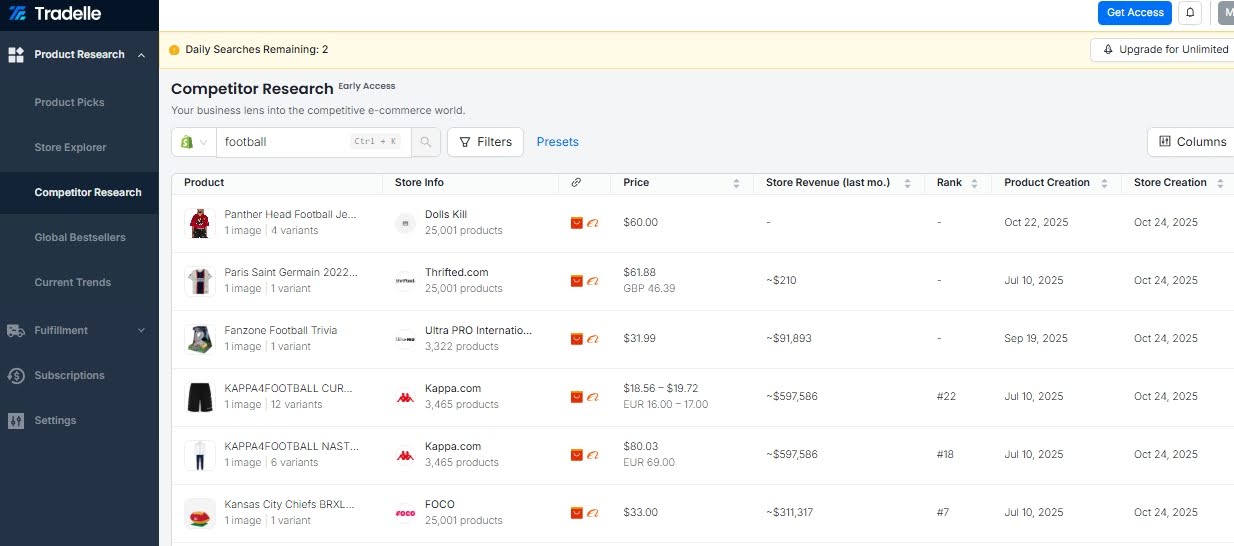Open AliExpress link for KAPPA4FOOTBALL CUR row
Image resolution: width=1234 pixels, height=546 pixels.
point(577,397)
